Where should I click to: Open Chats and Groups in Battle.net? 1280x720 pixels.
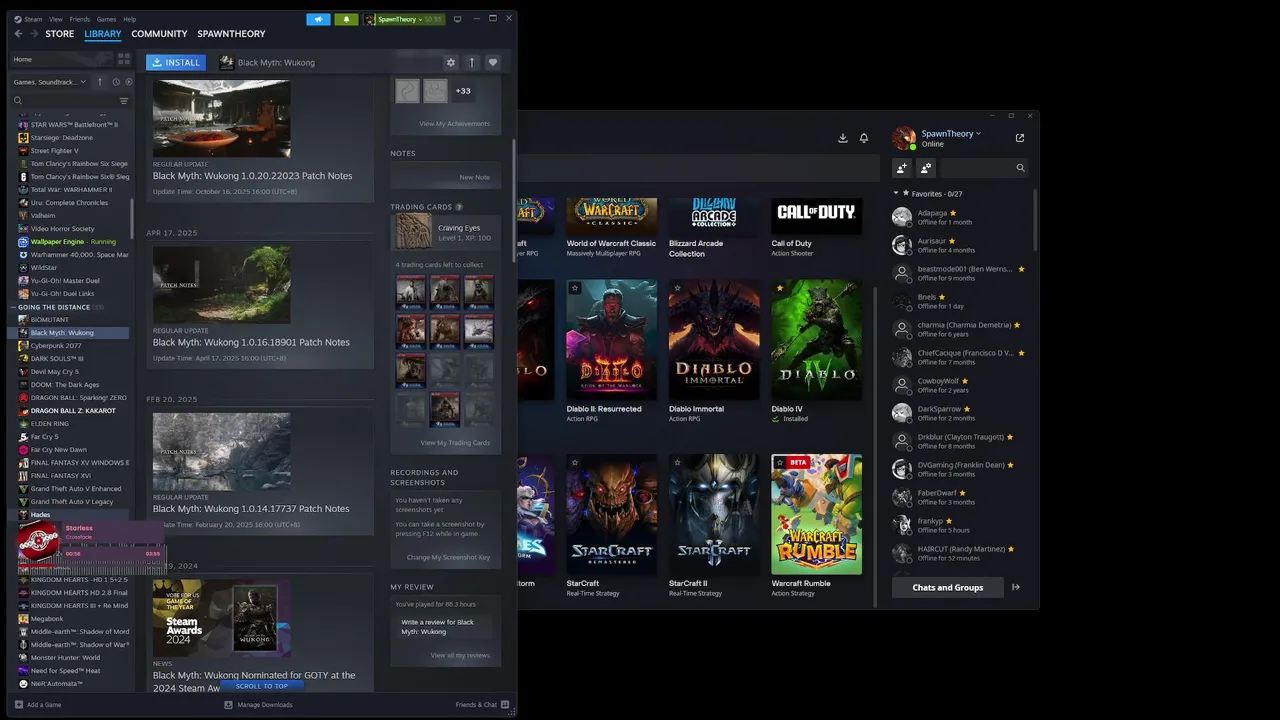pos(947,587)
